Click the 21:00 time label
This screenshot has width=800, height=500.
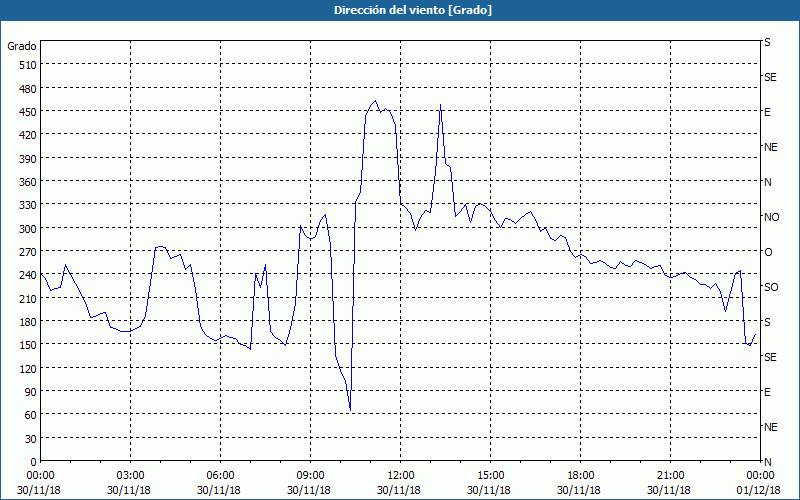click(670, 476)
